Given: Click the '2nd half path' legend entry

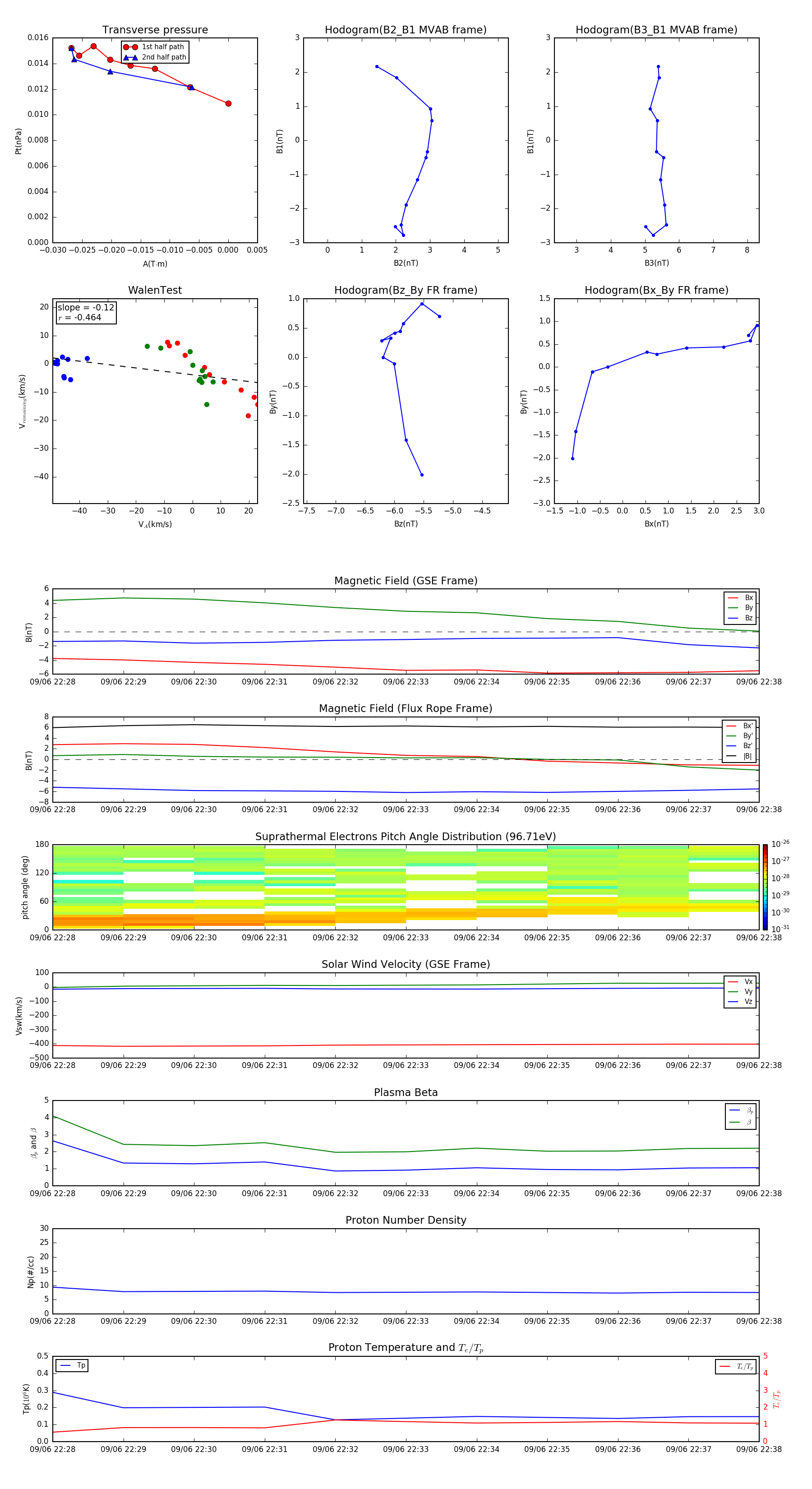Looking at the screenshot, I should point(154,57).
